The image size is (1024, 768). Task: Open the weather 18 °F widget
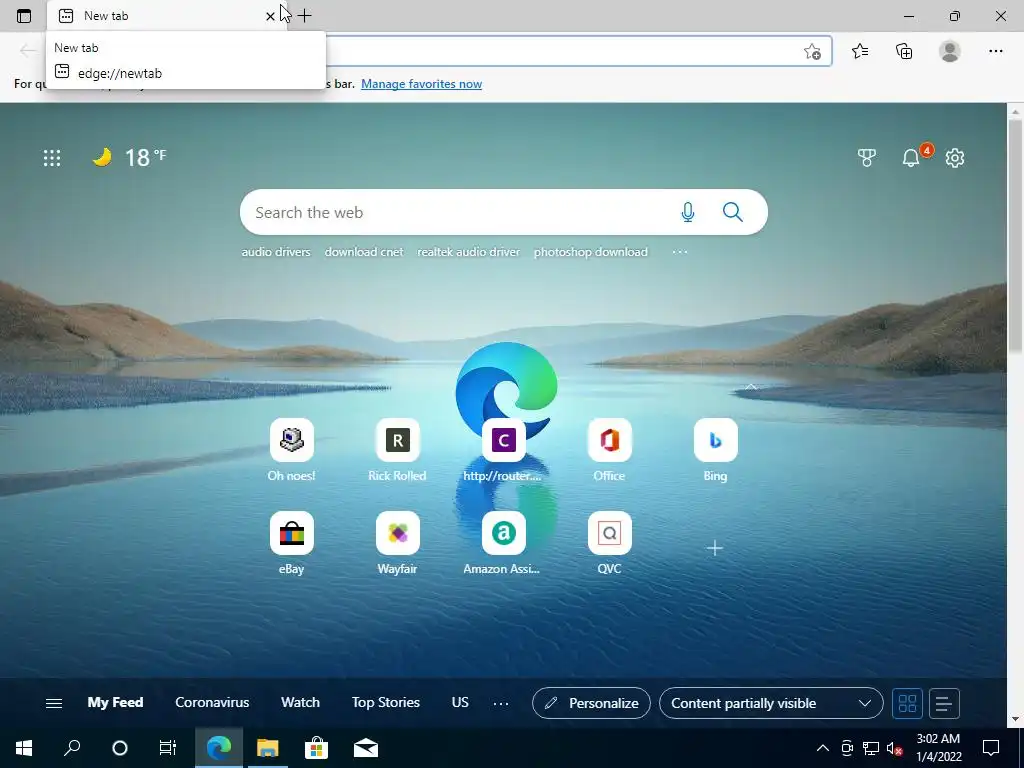click(x=129, y=157)
